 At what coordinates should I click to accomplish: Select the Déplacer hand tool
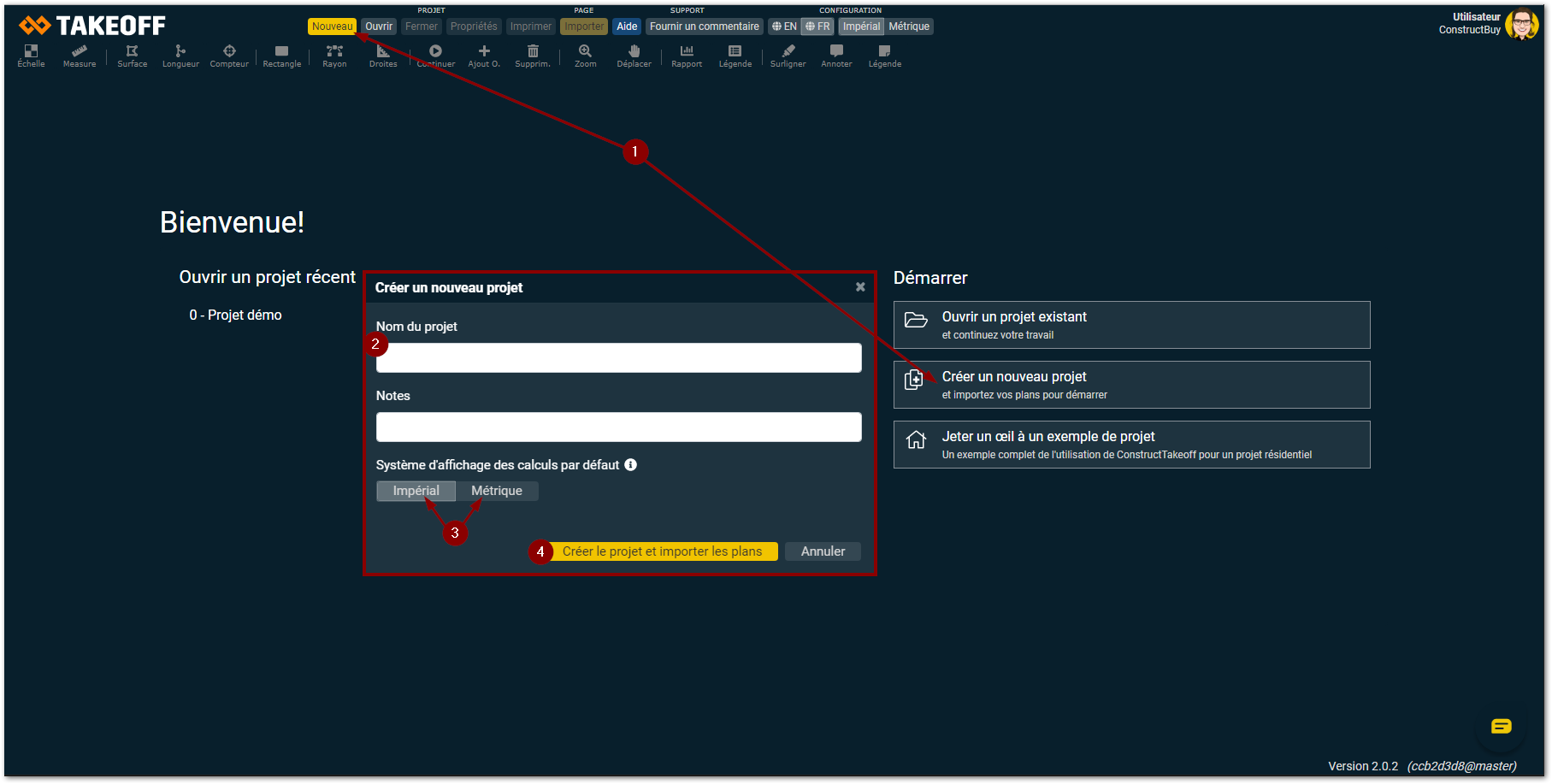(x=634, y=56)
